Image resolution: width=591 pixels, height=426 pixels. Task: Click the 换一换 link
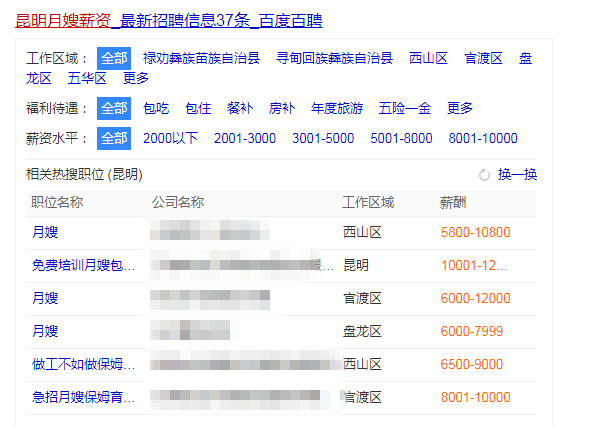point(518,175)
